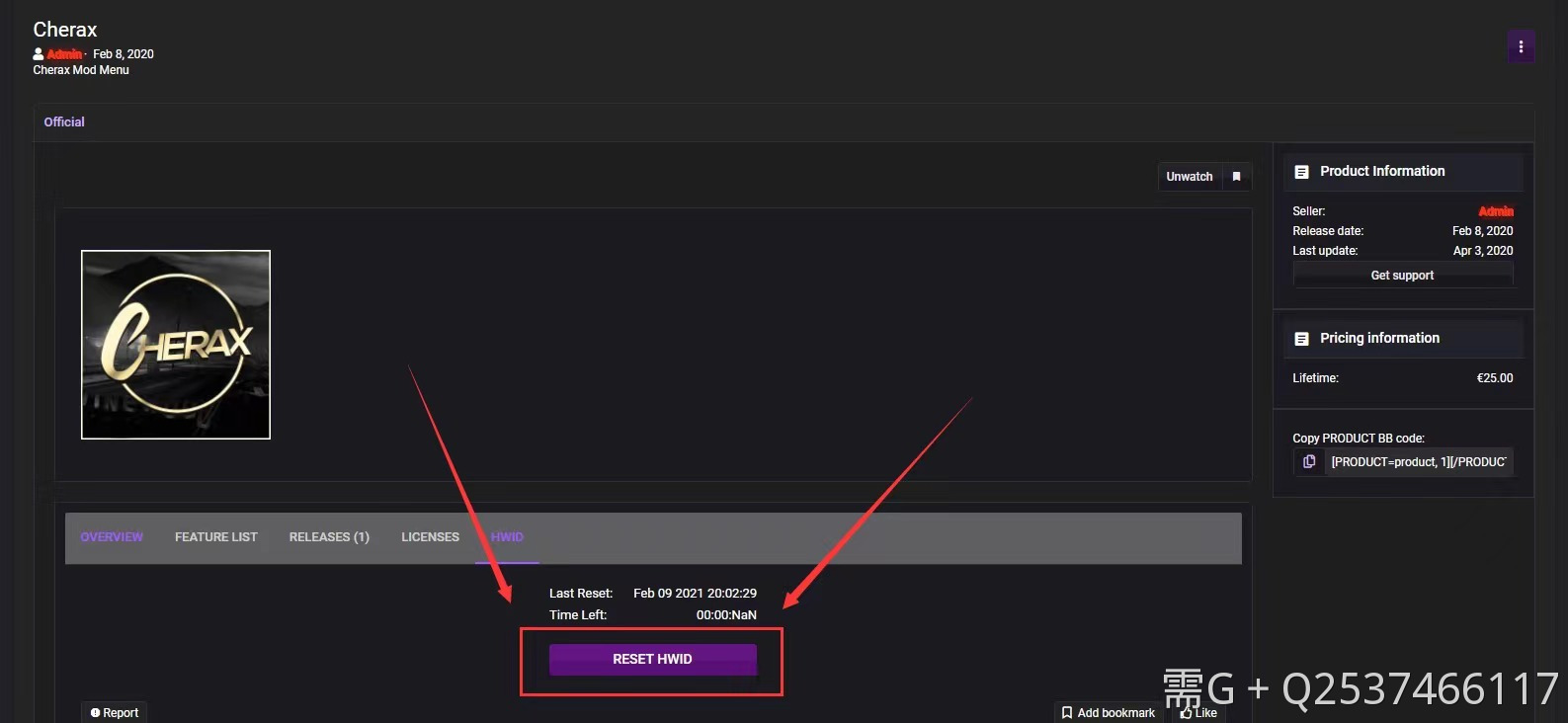Click the Lifetime price €25.00
The image size is (1568, 723).
click(1495, 378)
